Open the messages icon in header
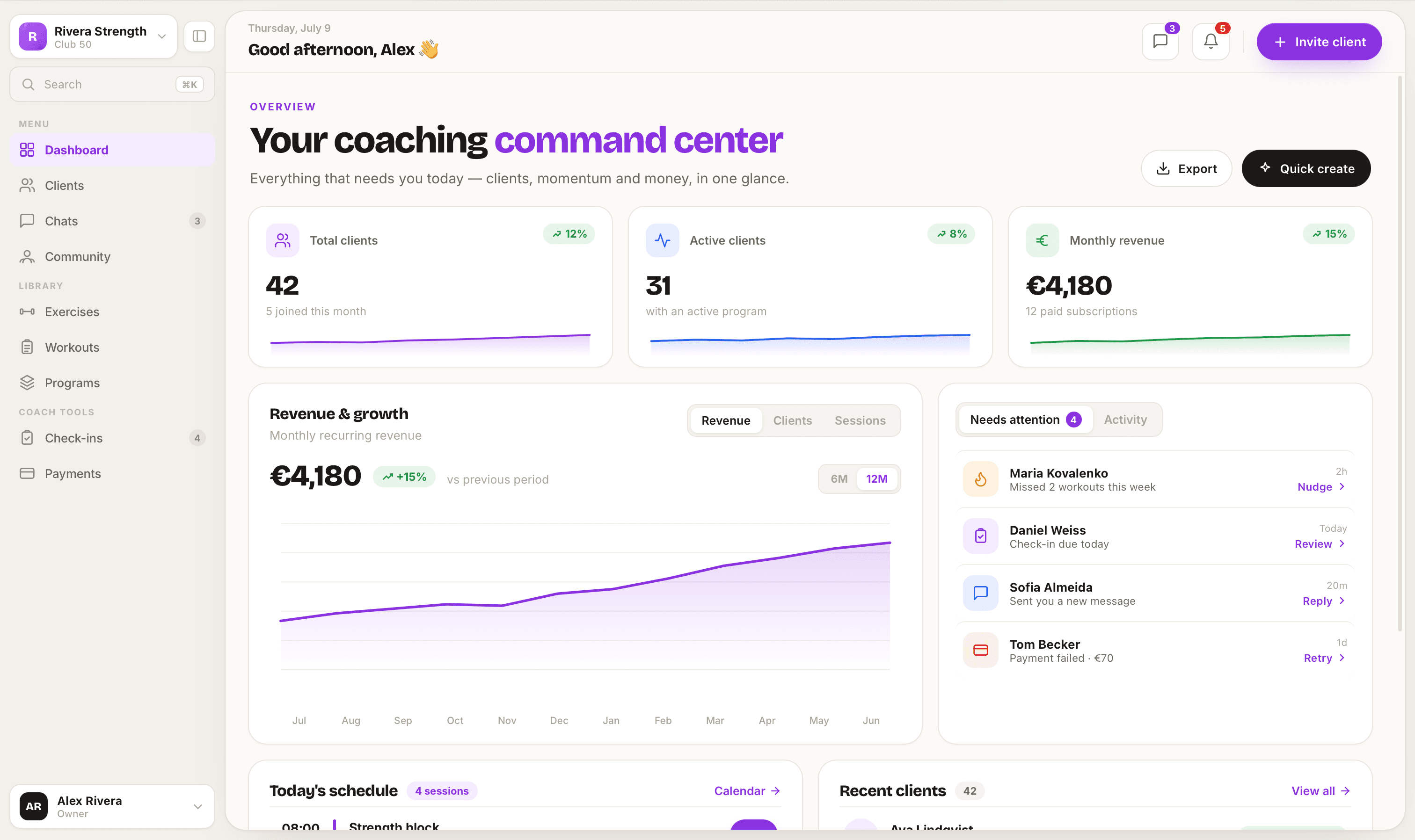1415x840 pixels. [x=1160, y=41]
